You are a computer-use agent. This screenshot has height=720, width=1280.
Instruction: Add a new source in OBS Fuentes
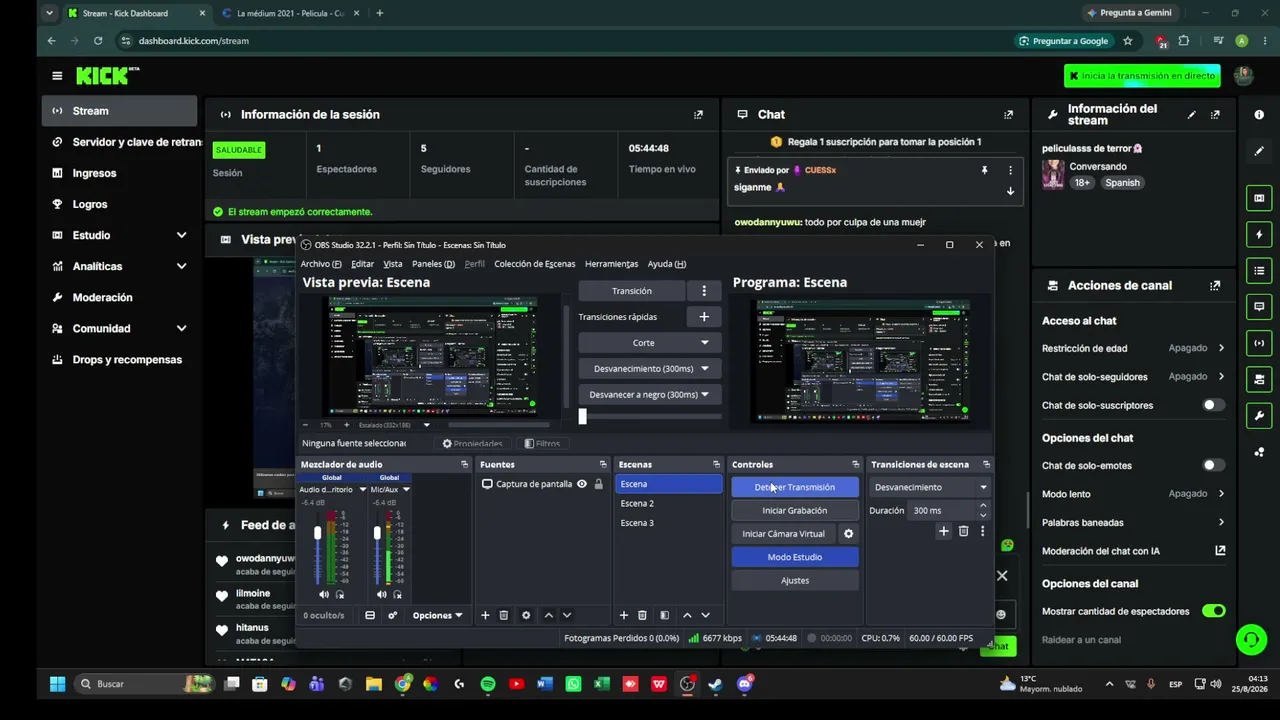click(x=485, y=615)
